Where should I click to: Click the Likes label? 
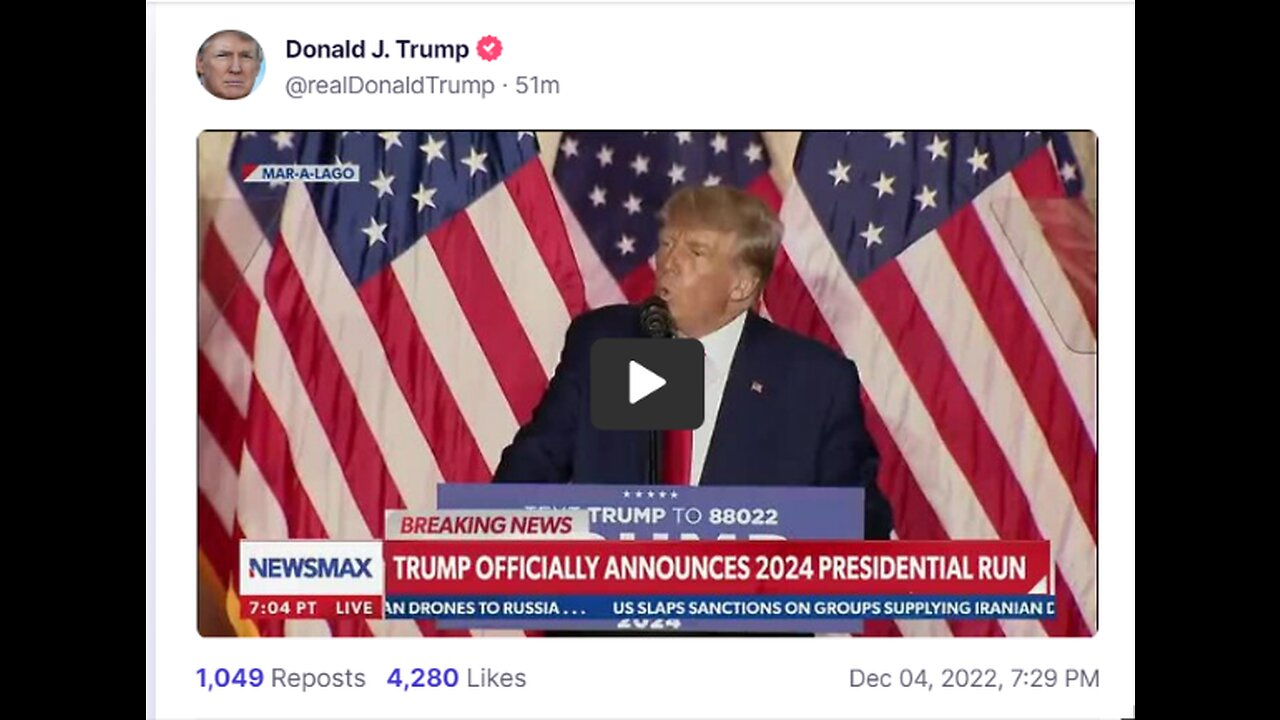coord(496,678)
